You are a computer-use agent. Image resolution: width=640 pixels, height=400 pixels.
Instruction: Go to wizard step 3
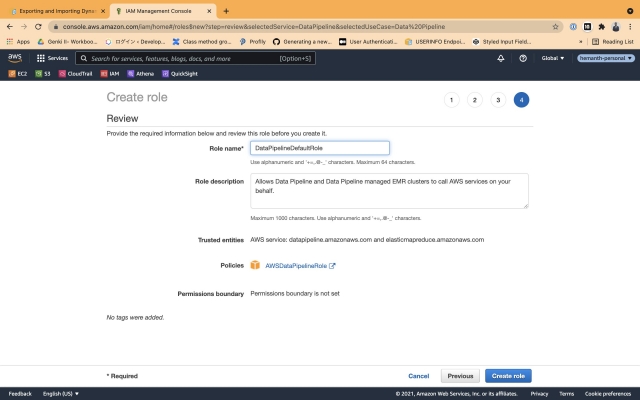coord(498,100)
